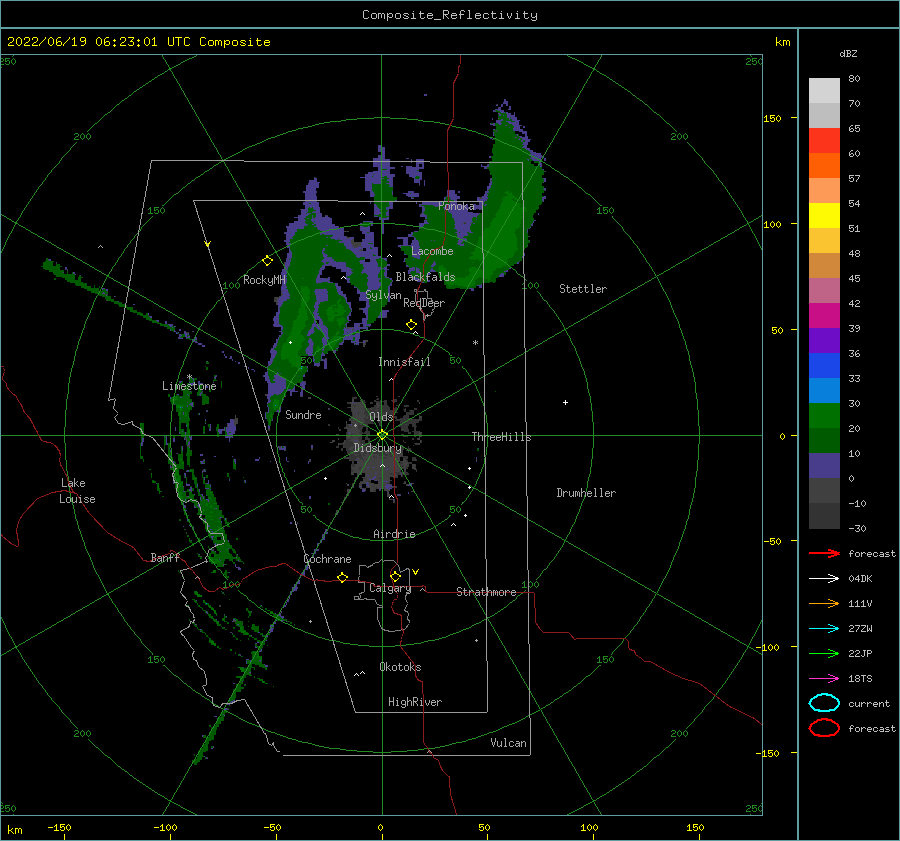
Task: Click the green 22JP arrow icon
Action: pos(824,653)
